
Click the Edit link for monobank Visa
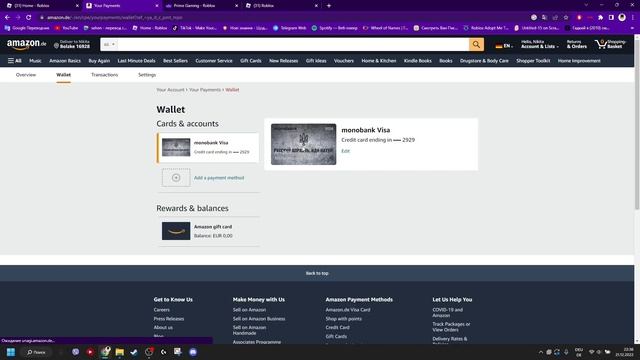pos(345,151)
